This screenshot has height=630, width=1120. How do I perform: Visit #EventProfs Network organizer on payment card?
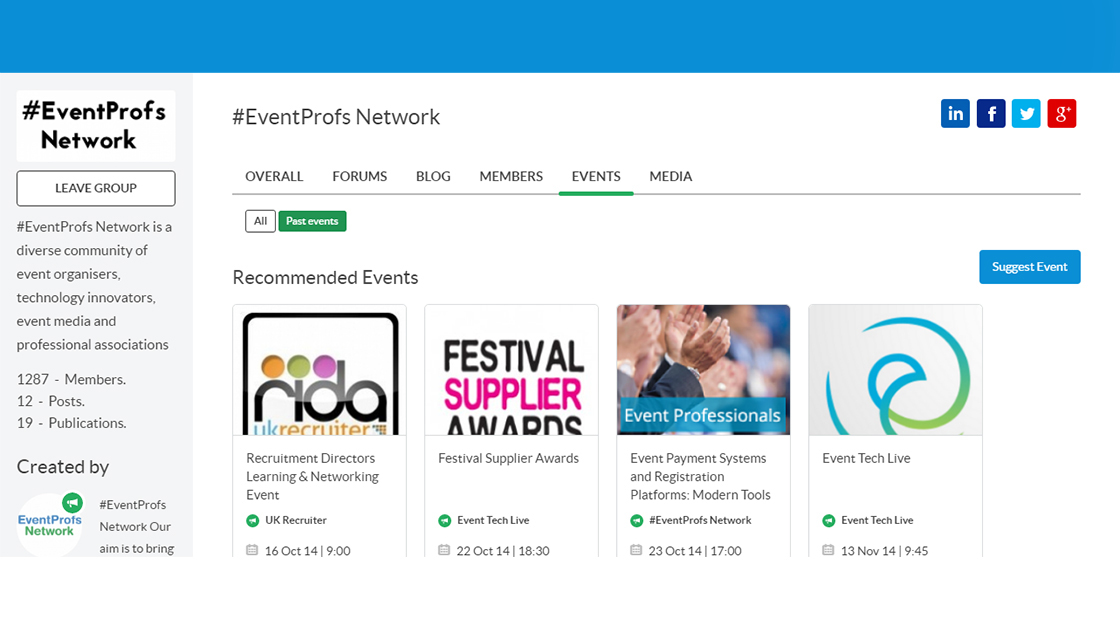700,521
